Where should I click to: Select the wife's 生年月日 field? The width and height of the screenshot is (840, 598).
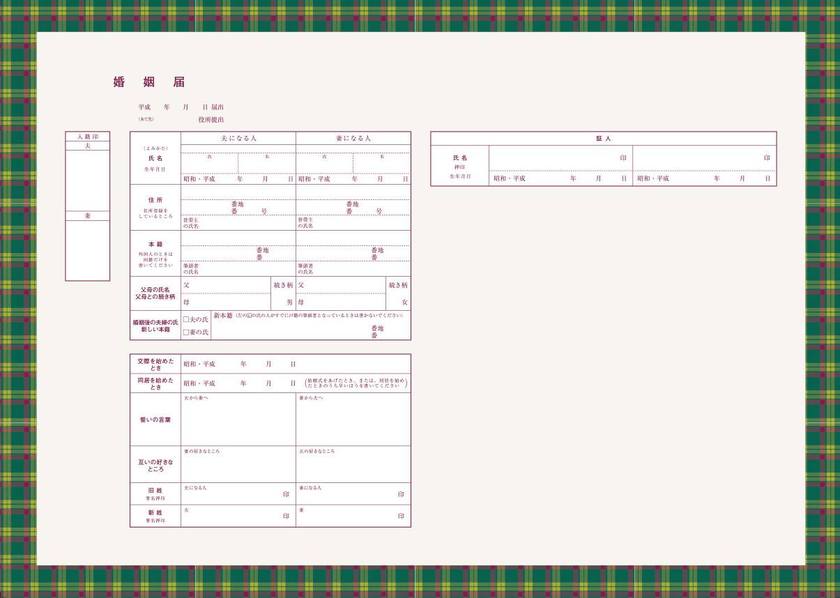[355, 180]
